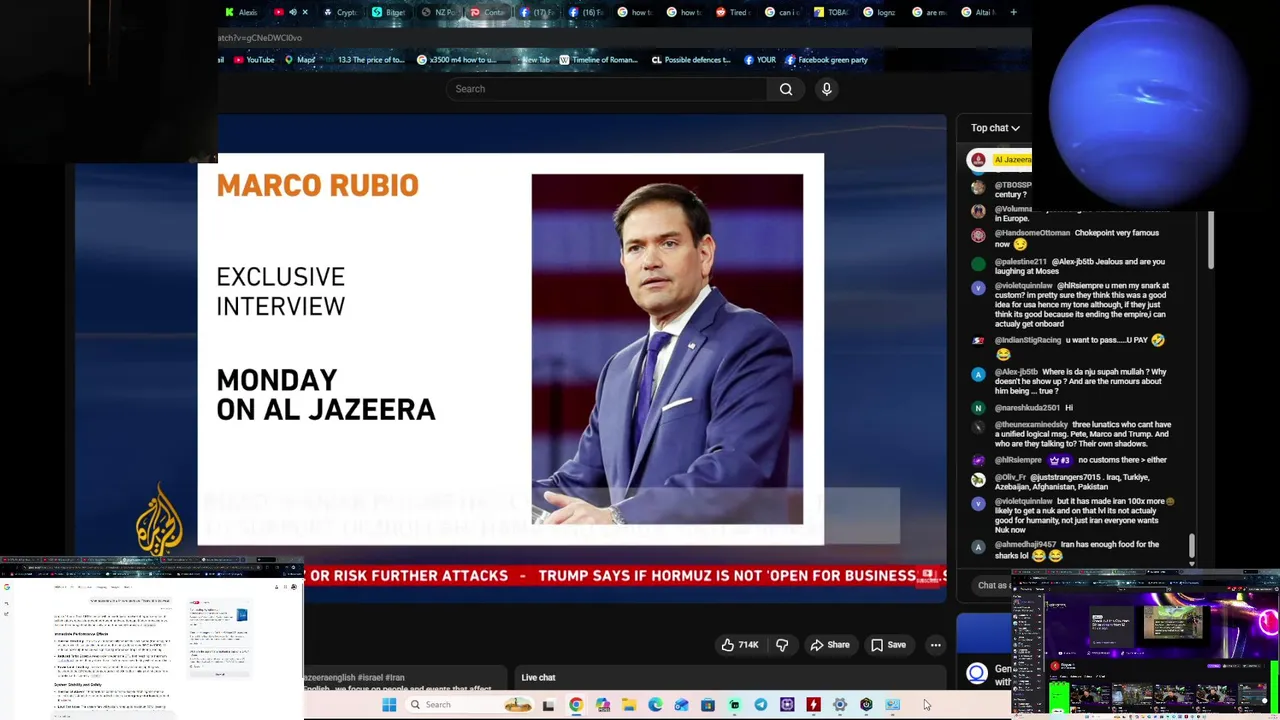Open the Maps bookmark
1280x720 pixels.
[300, 60]
